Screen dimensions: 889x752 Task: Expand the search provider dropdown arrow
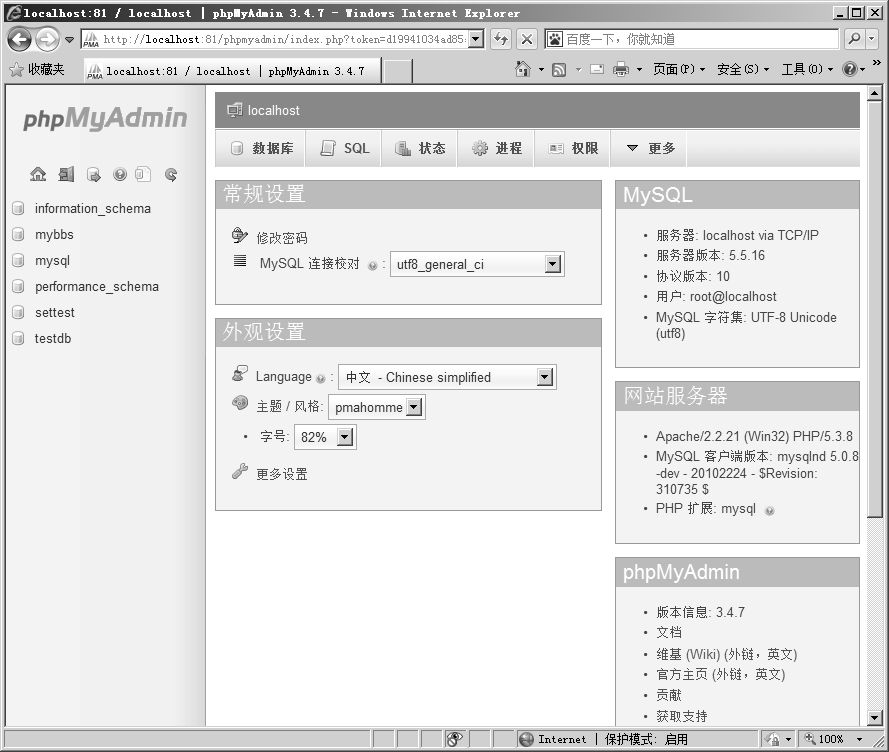pyautogui.click(x=871, y=39)
